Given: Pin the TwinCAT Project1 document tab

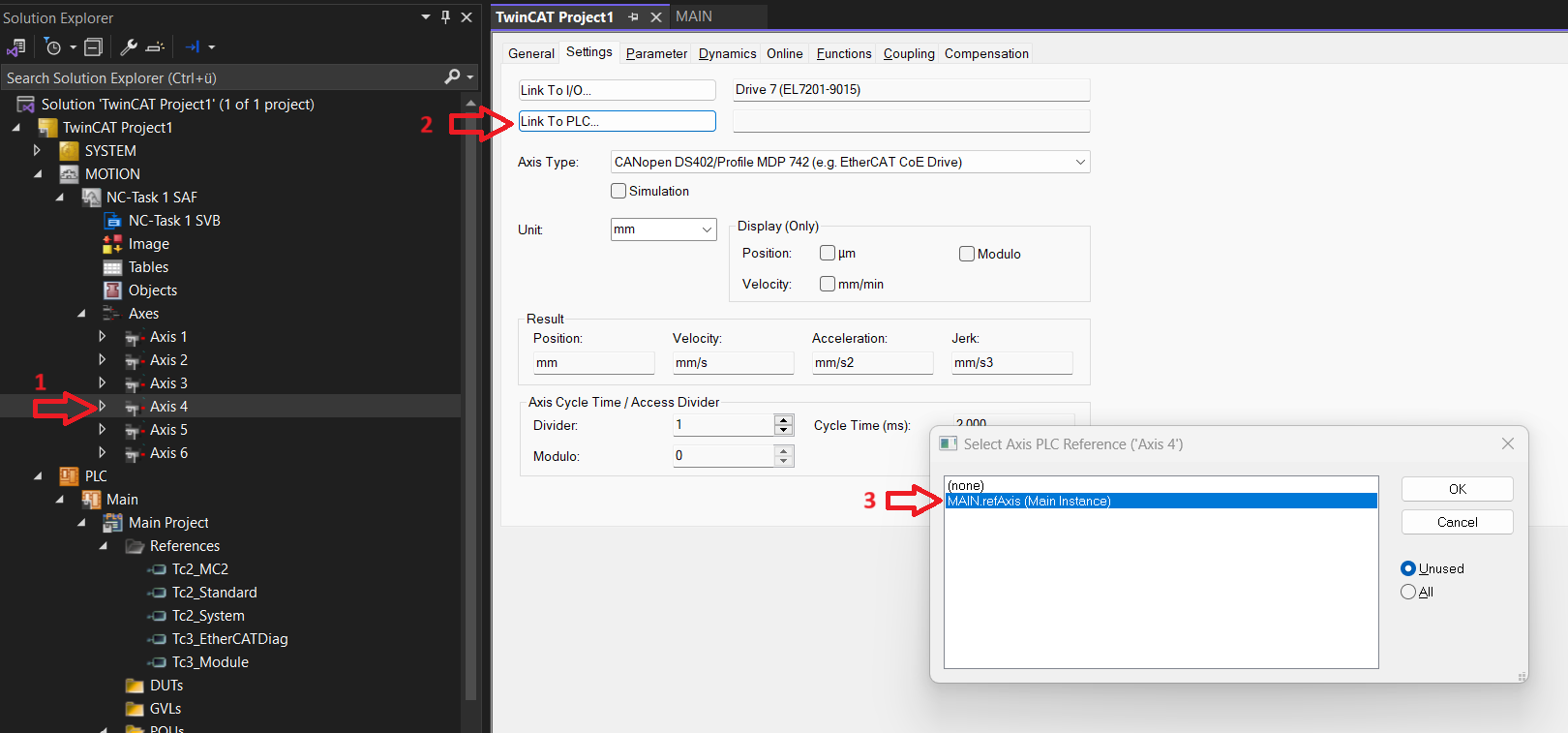Looking at the screenshot, I should pos(633,16).
